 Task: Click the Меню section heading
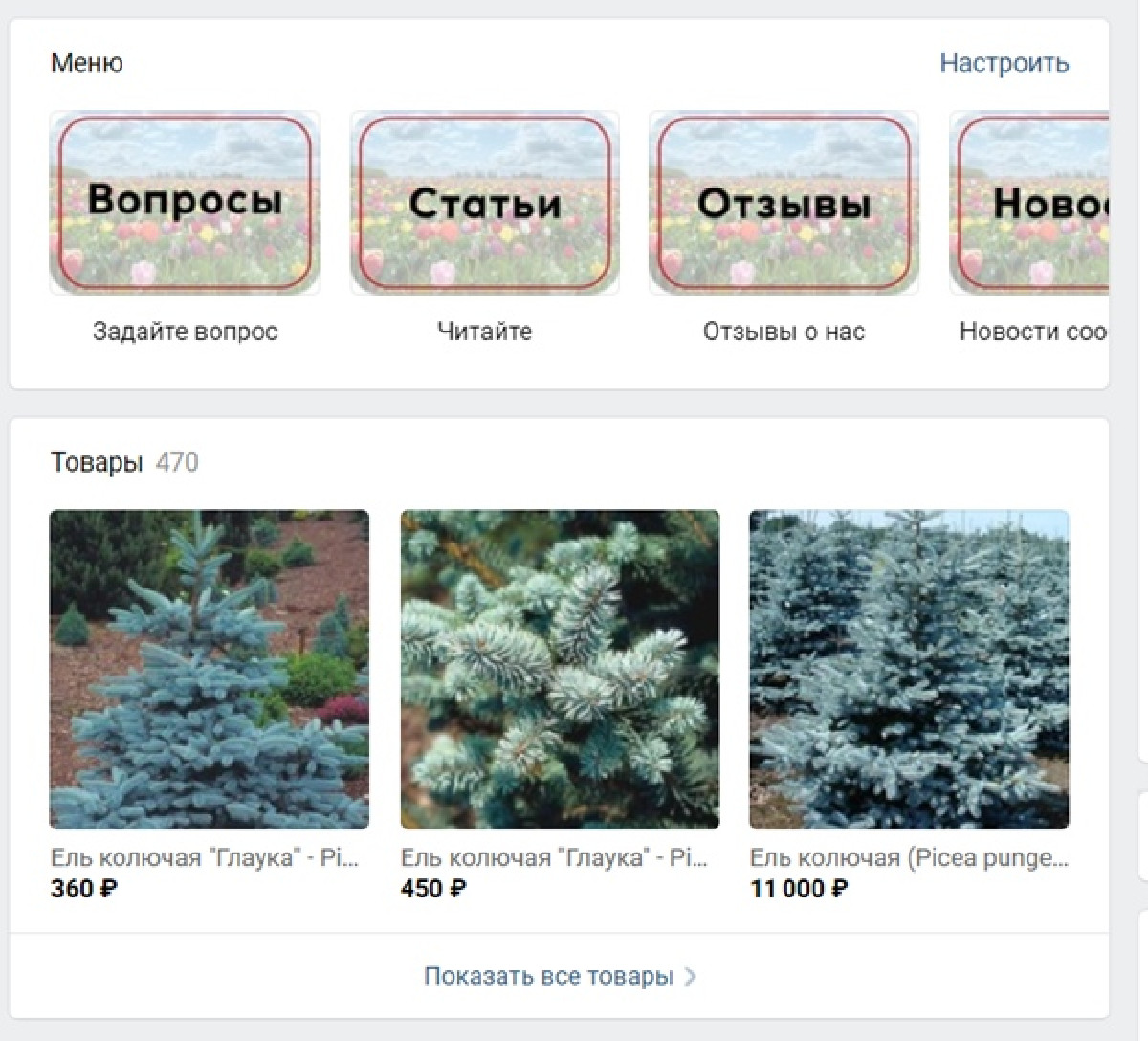(87, 63)
